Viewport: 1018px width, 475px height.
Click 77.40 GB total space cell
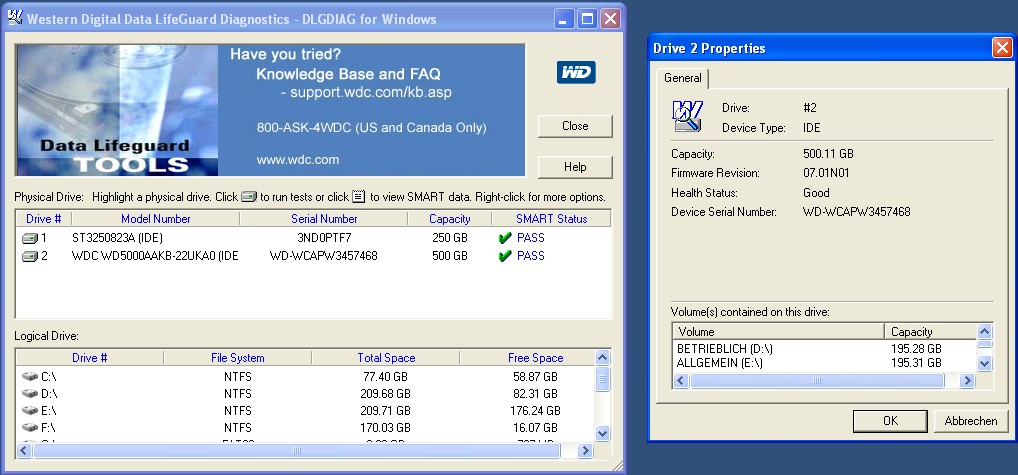[x=386, y=376]
